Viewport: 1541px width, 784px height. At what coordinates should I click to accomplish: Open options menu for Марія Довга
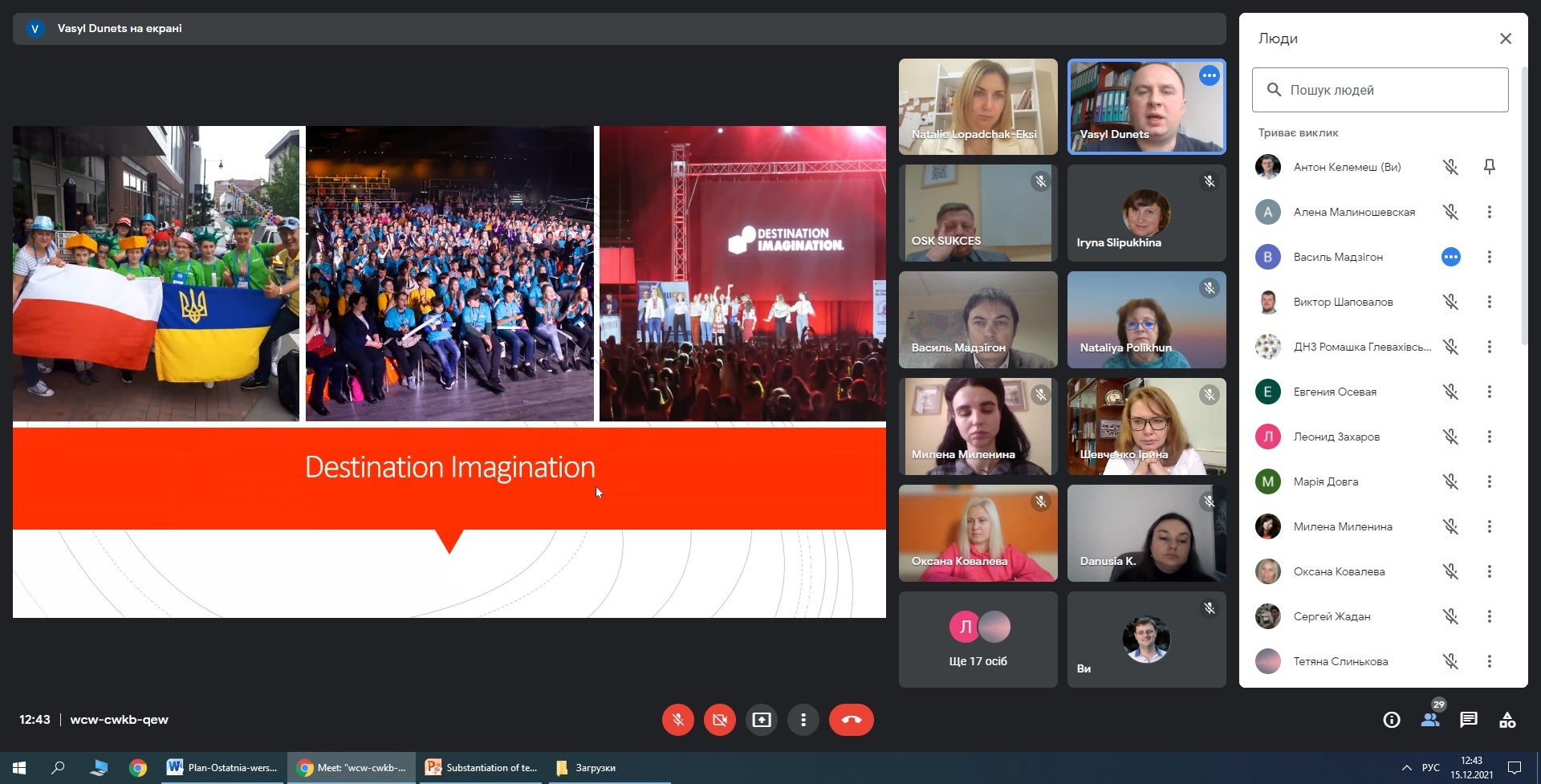(x=1490, y=481)
